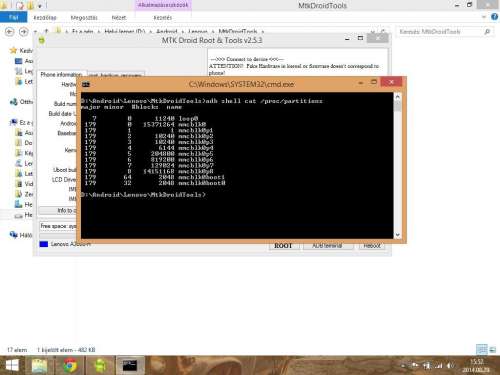This screenshot has height=375, width=500.
Task: Select root, backup, recovery tab
Action: click(116, 75)
